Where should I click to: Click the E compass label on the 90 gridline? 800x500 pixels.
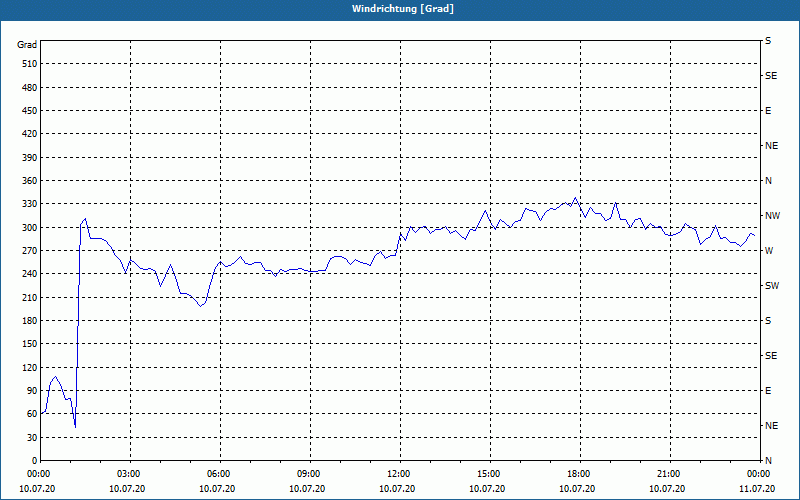(768, 391)
